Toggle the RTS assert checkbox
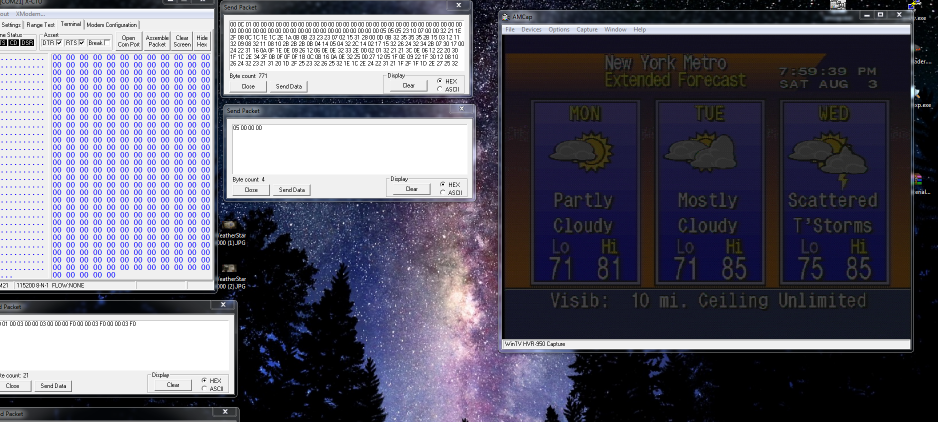938x422 pixels. tap(81, 42)
